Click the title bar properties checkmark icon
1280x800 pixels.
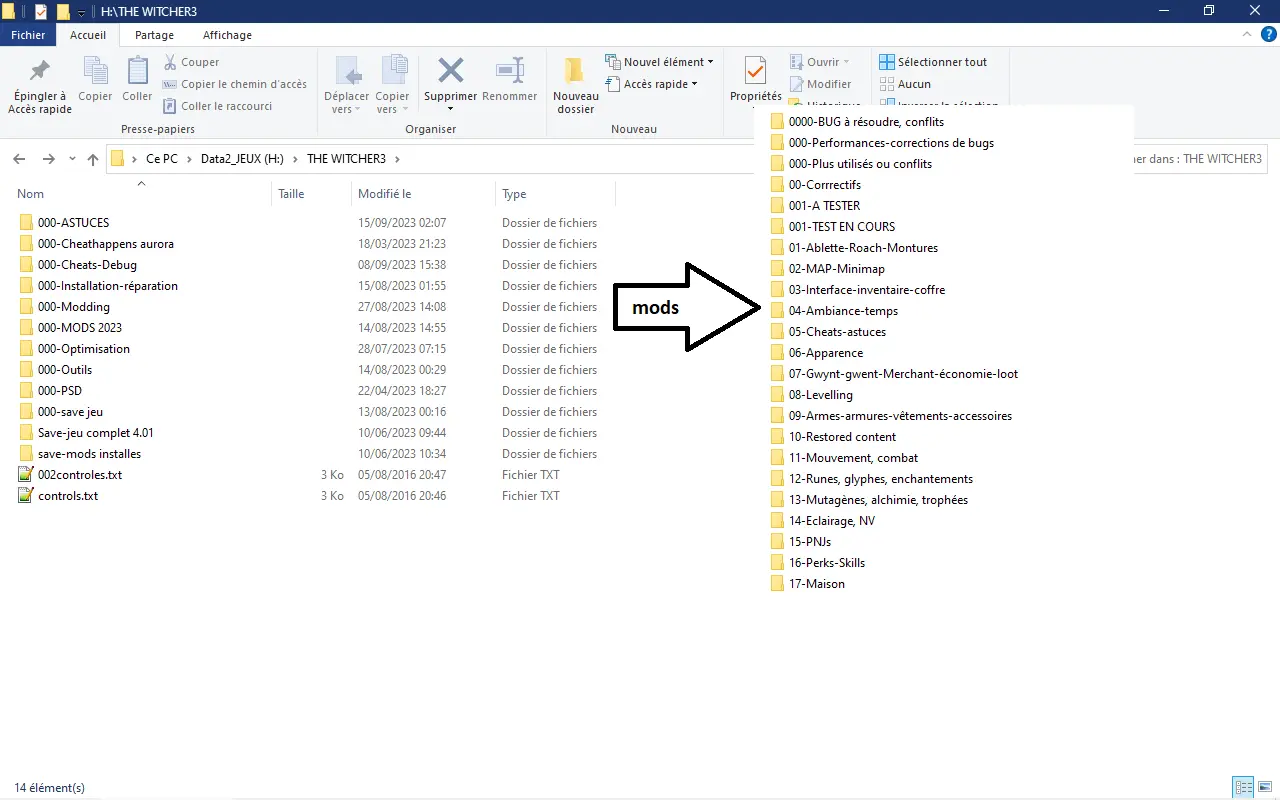point(41,12)
